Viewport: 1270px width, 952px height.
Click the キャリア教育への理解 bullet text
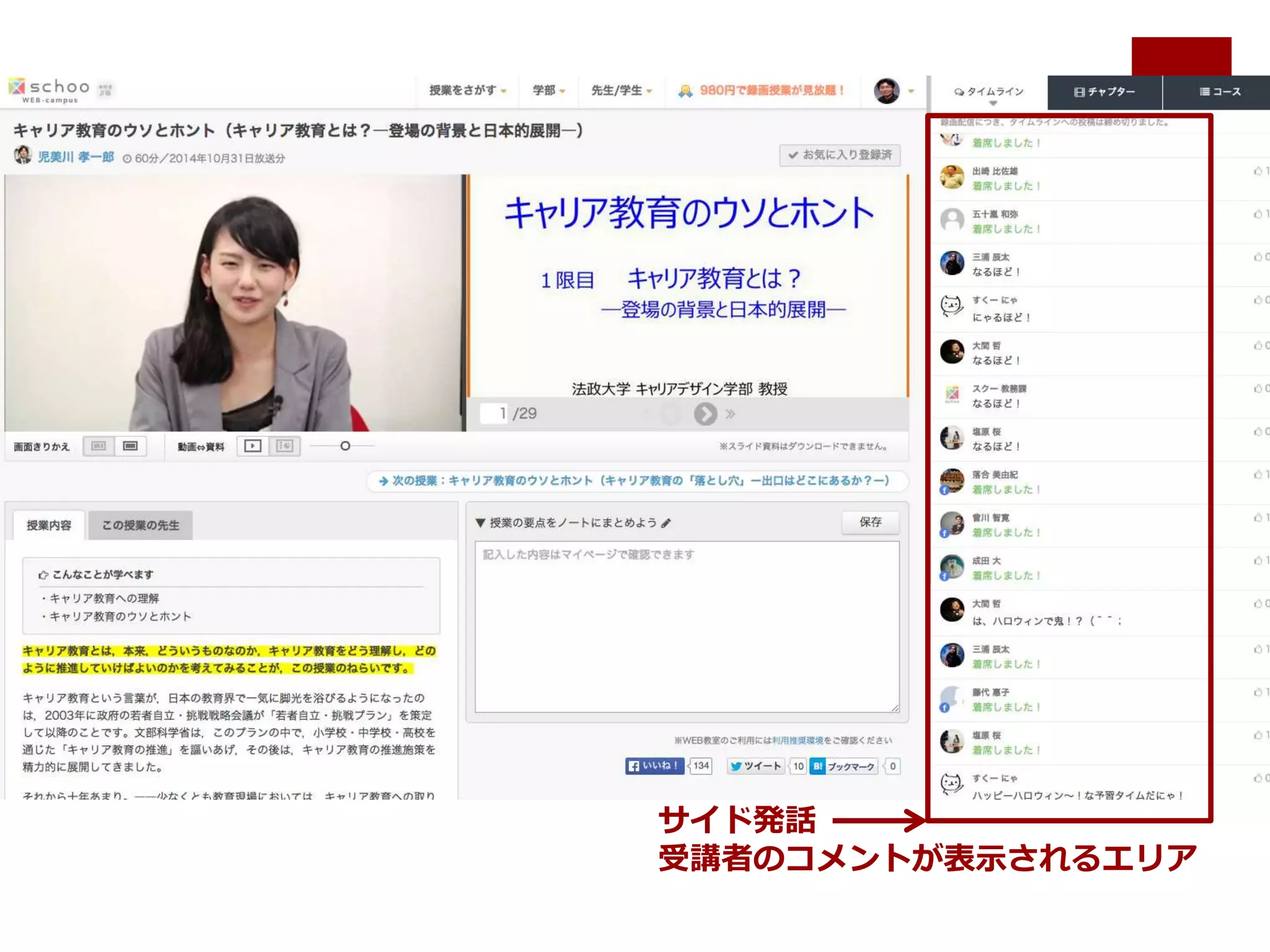(x=104, y=599)
